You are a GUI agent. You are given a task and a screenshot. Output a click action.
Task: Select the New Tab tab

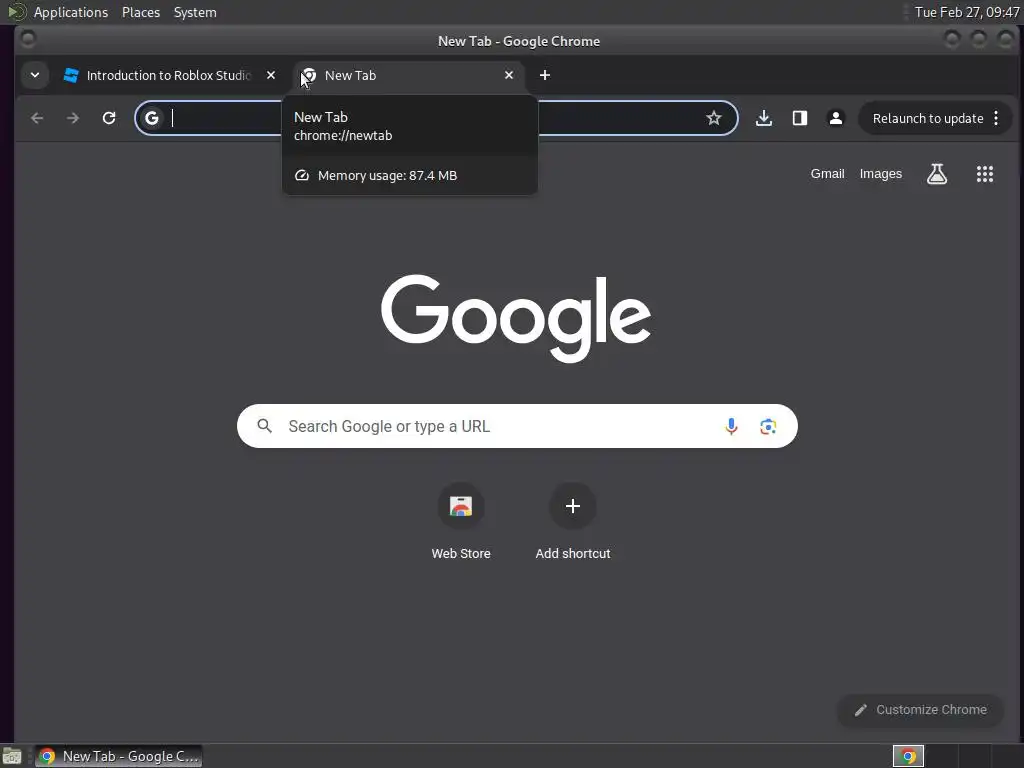click(409, 75)
